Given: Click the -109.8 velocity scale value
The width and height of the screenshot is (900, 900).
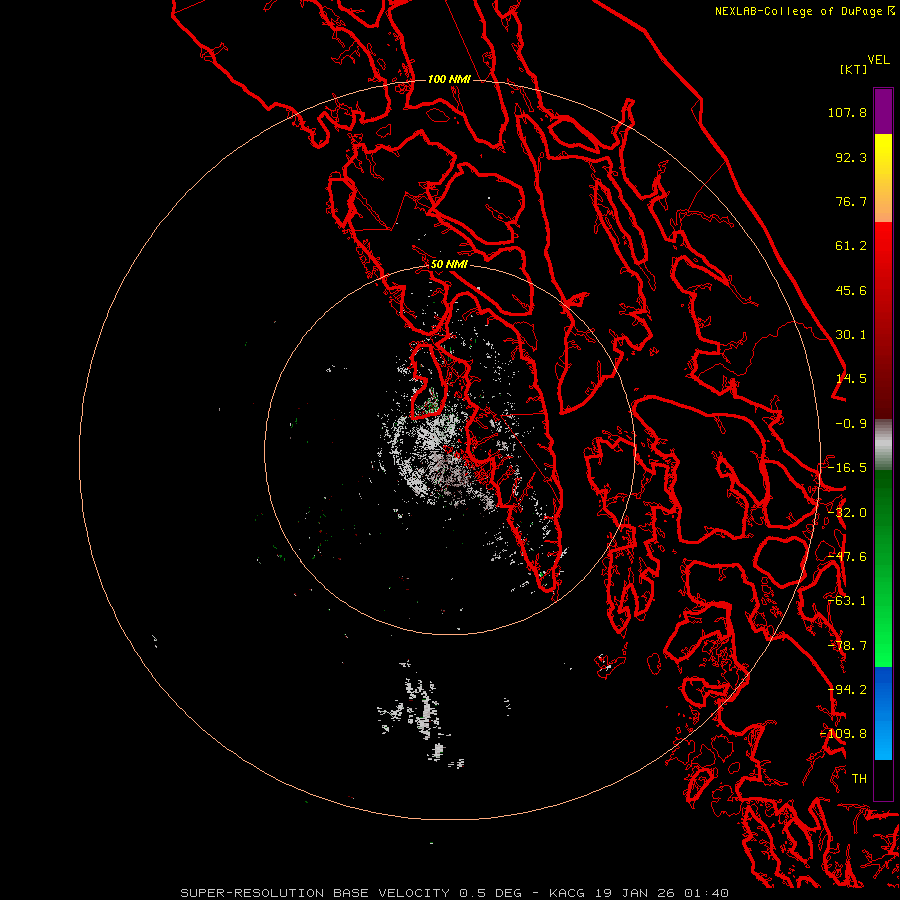Looking at the screenshot, I should point(844,734).
